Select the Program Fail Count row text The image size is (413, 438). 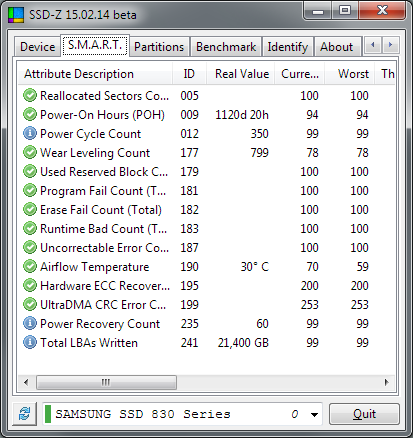point(103,191)
